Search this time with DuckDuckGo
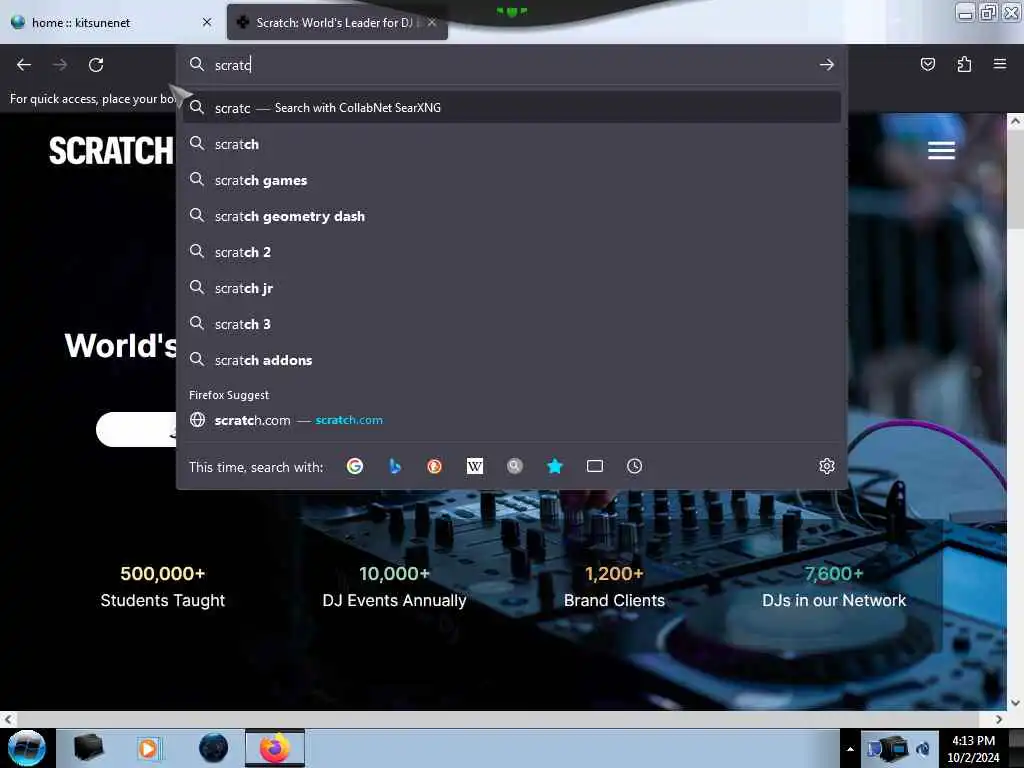Viewport: 1024px width, 768px height. click(434, 466)
